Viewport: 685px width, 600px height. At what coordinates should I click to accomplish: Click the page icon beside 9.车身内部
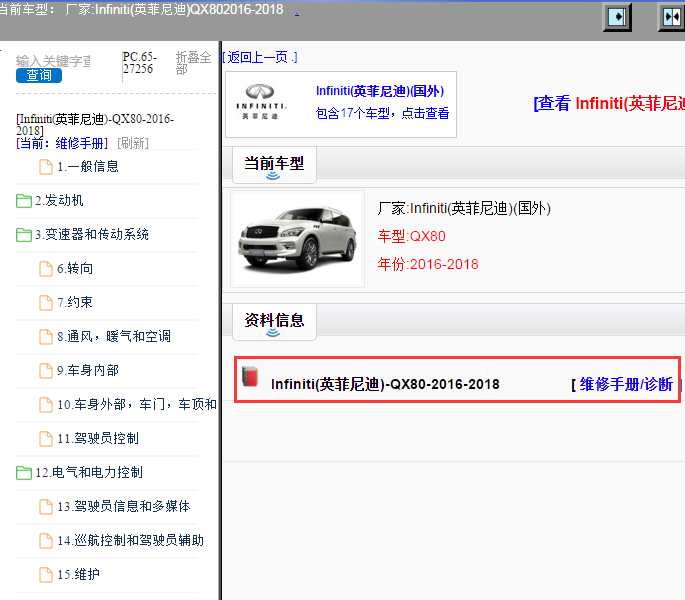coord(46,371)
